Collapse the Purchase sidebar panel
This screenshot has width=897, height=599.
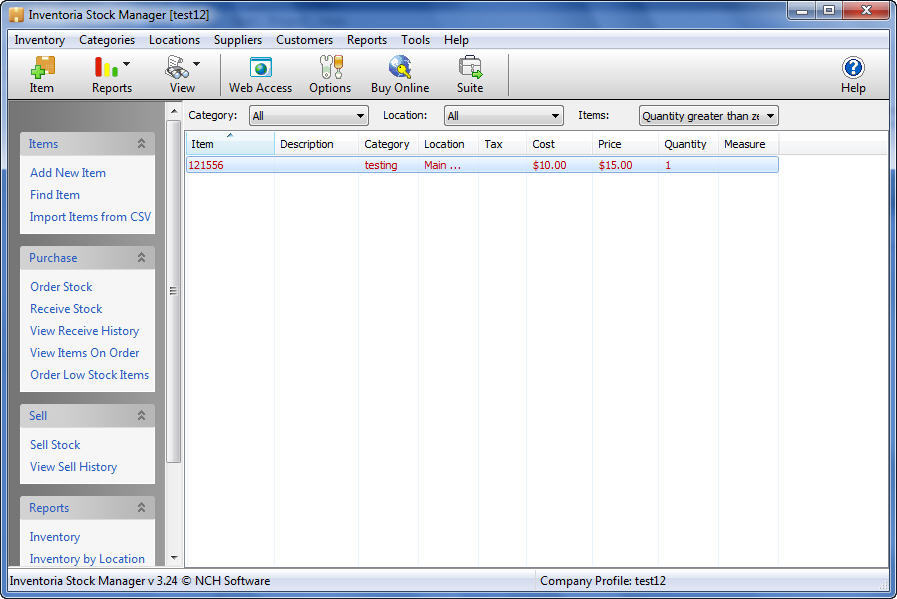(x=141, y=257)
